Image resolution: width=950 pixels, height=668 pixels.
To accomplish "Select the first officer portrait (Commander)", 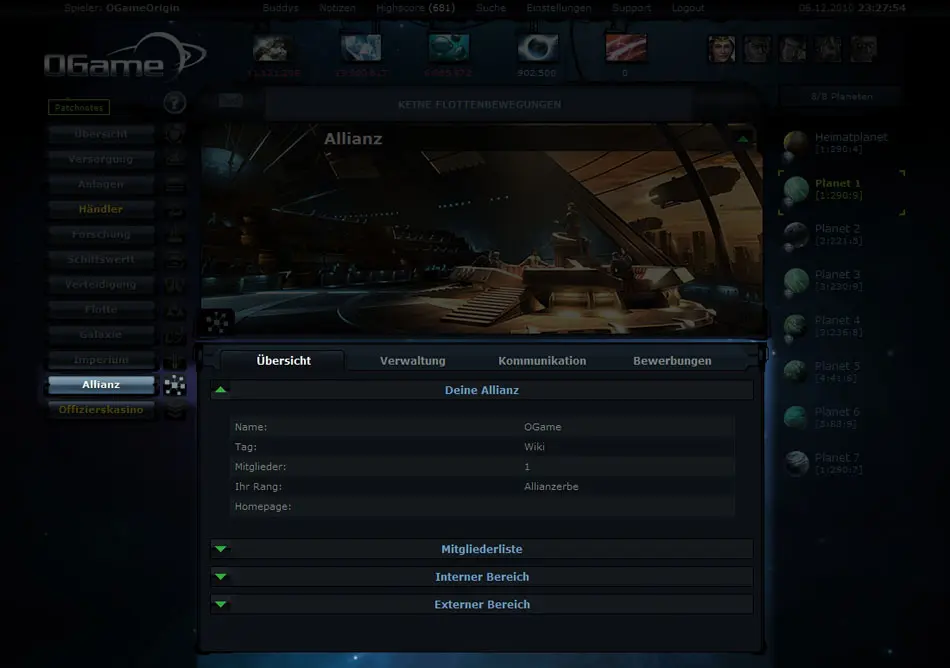I will (x=722, y=48).
